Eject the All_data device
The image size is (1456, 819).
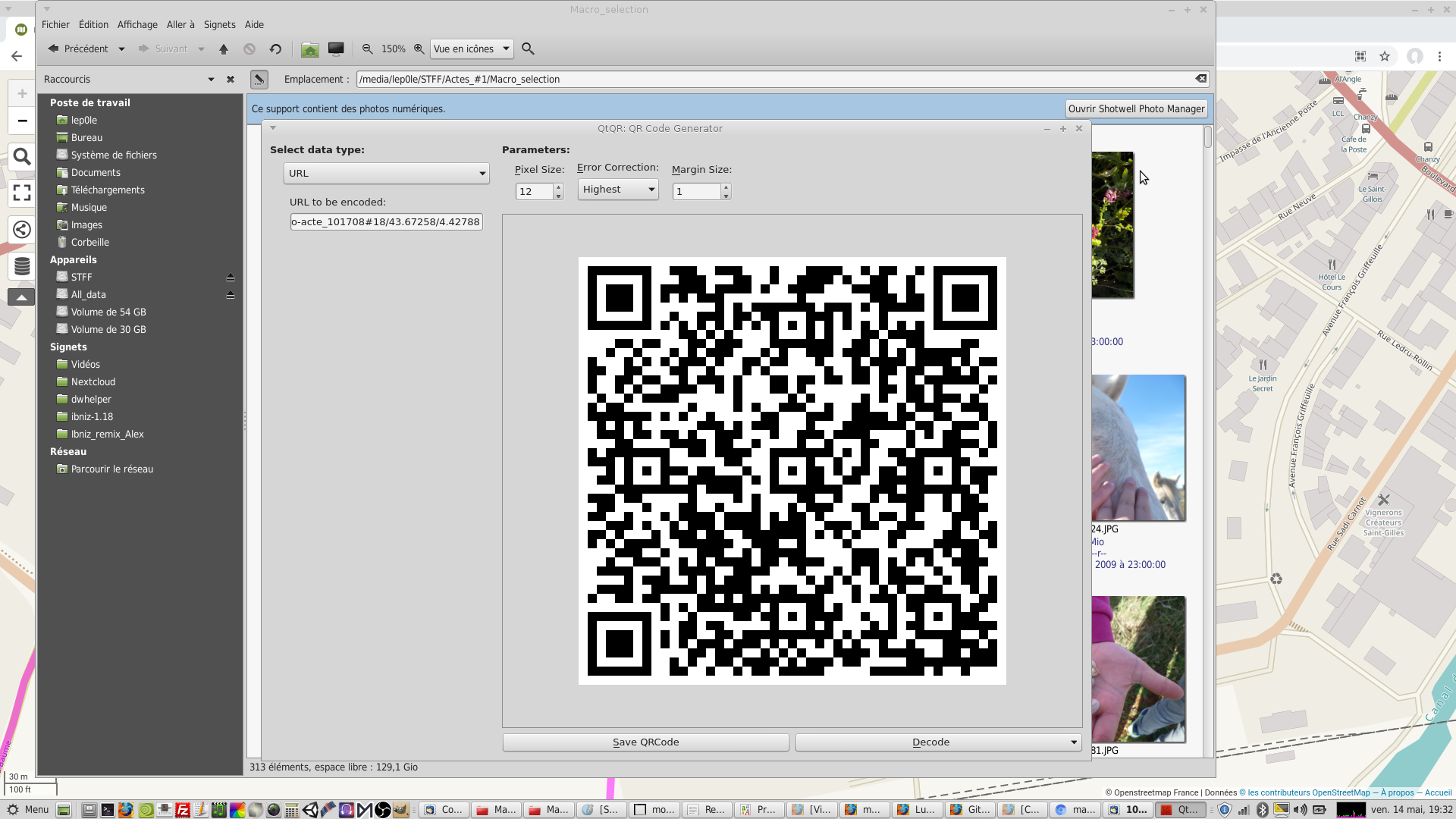231,295
